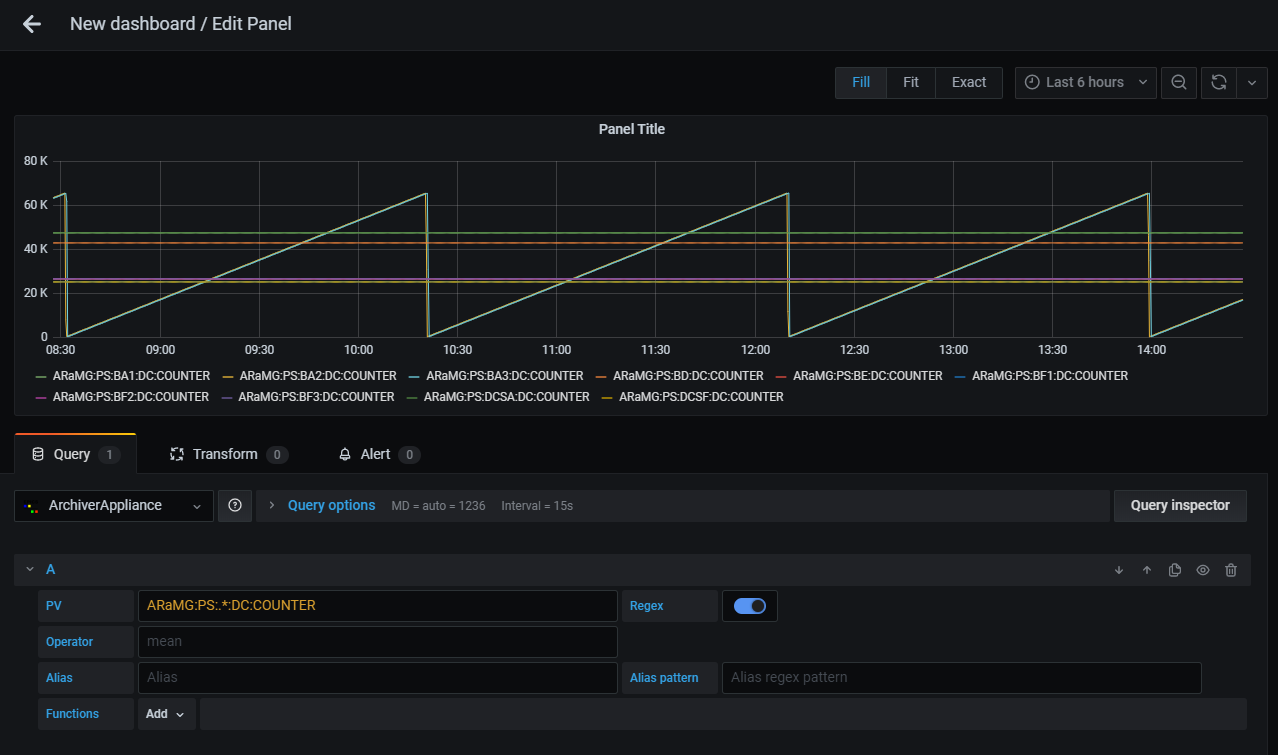Move query A up
Screen dimensions: 1278x755
click(x=1147, y=570)
